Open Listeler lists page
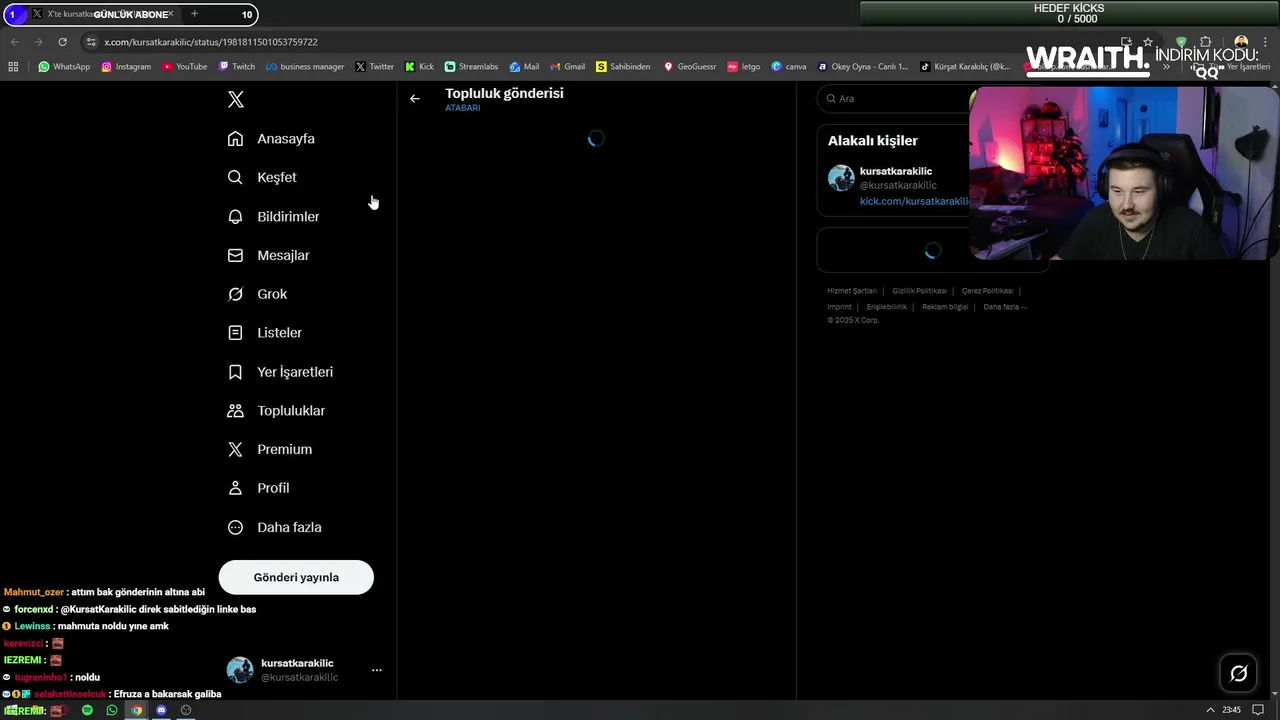 pos(264,333)
